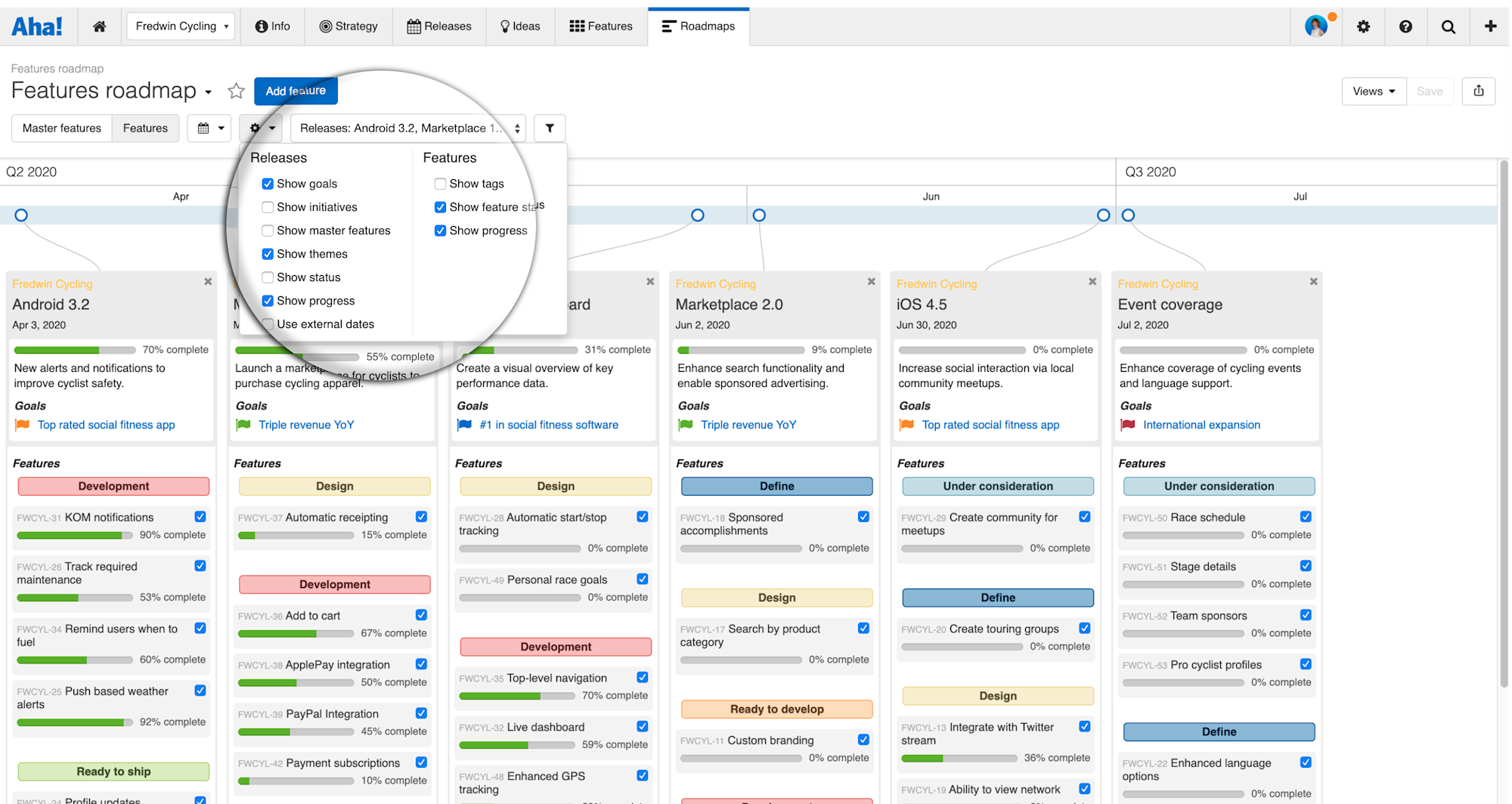Uncheck the Show themes option
Viewport: 1512px width, 804px height.
[268, 254]
